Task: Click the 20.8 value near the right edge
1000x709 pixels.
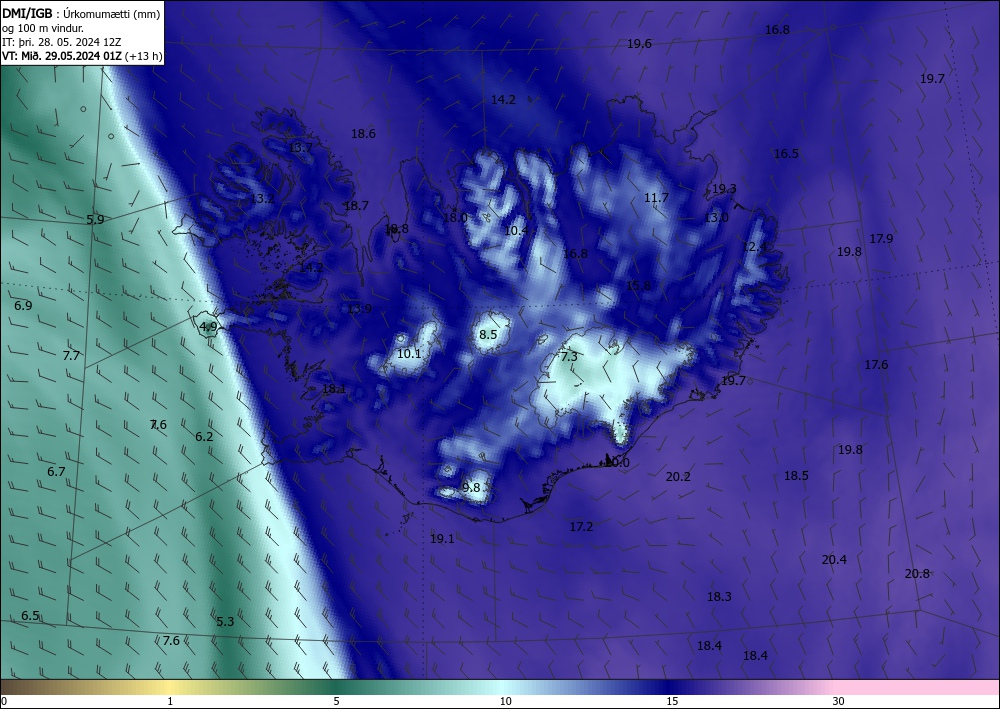Action: pos(917,573)
